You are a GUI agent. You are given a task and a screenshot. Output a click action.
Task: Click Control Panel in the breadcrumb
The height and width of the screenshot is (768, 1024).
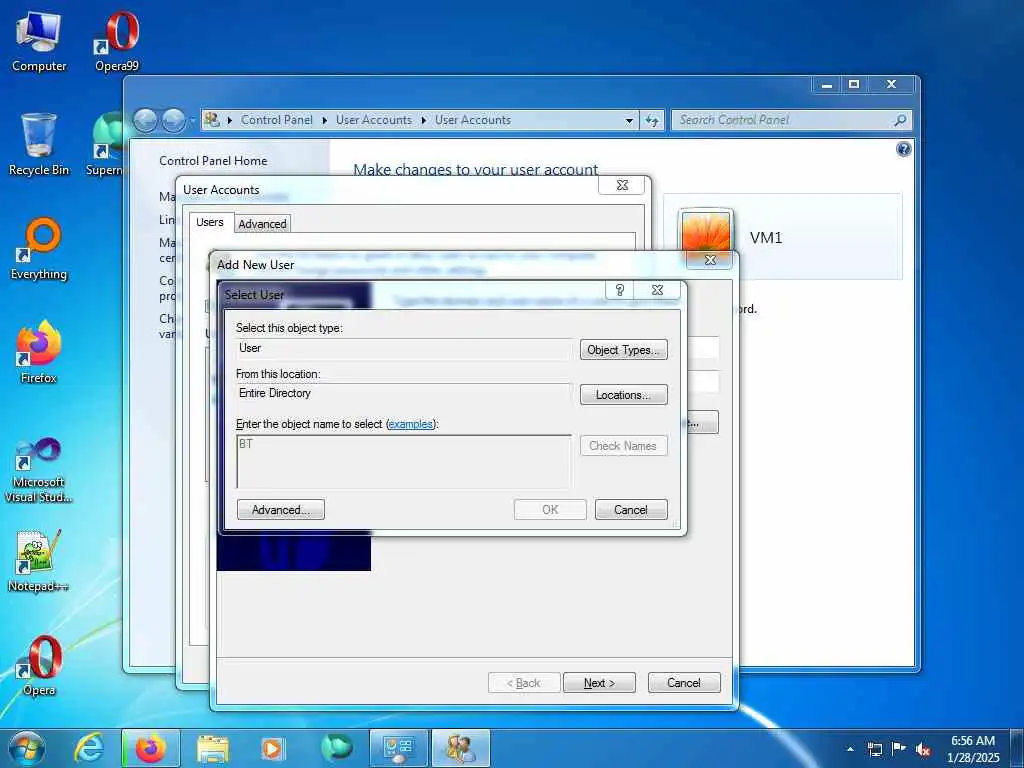(276, 120)
